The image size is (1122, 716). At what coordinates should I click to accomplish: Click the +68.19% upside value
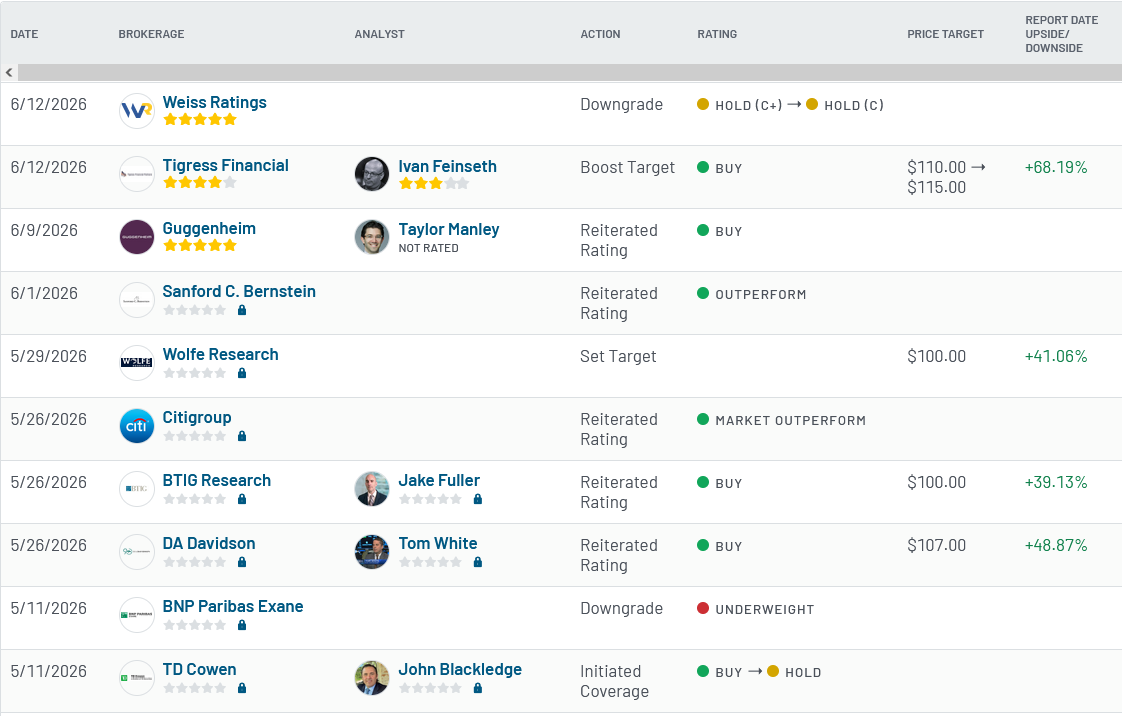pyautogui.click(x=1055, y=167)
